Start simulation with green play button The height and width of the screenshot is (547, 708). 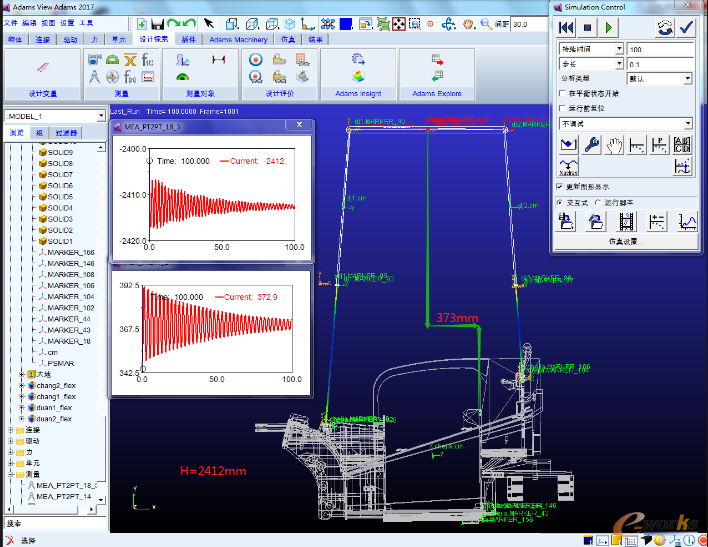(x=608, y=28)
